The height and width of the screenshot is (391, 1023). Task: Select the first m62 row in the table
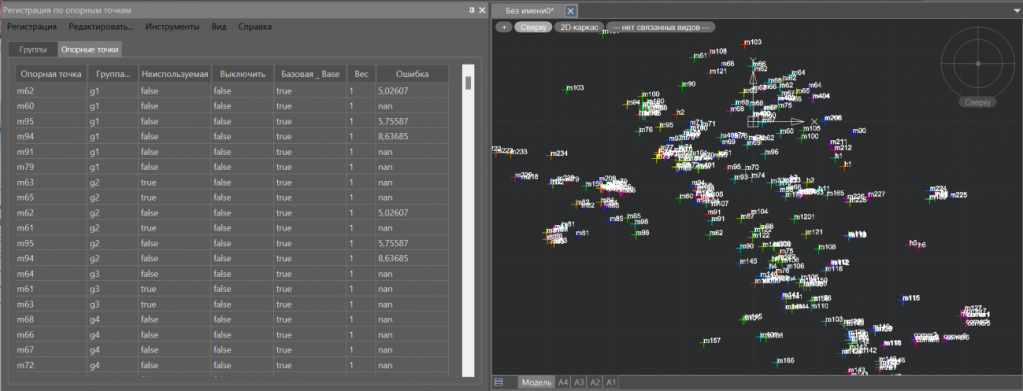[x=232, y=90]
